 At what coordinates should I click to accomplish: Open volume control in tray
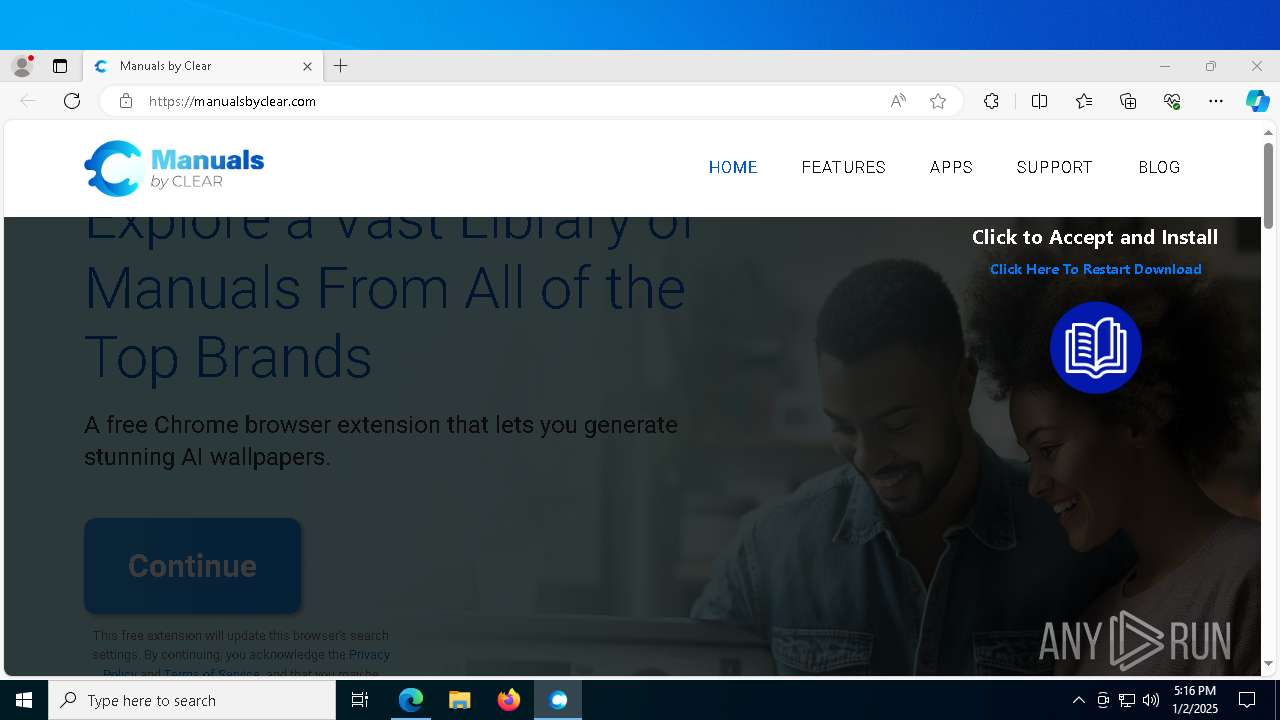(1151, 700)
